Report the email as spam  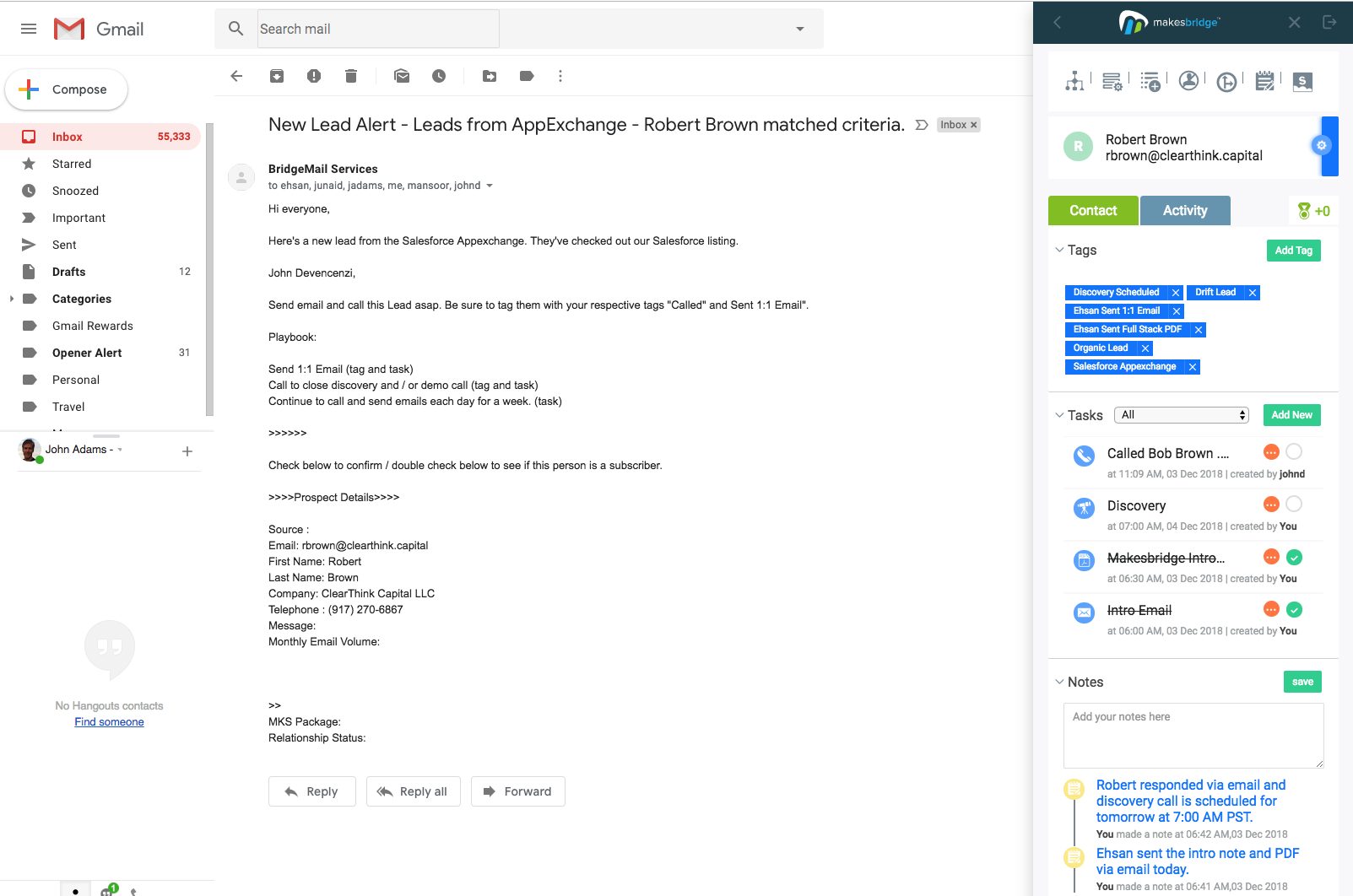pos(314,76)
